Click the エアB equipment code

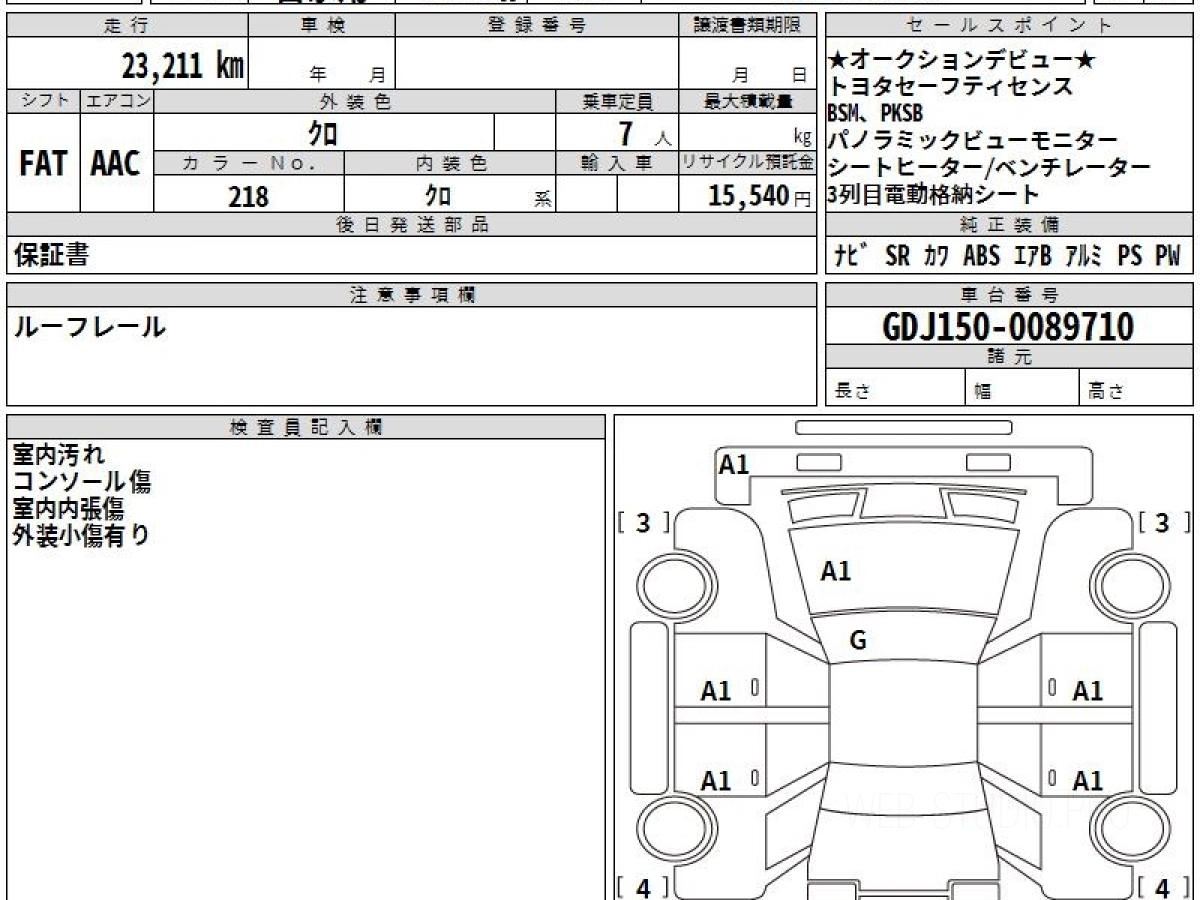pyautogui.click(x=1033, y=256)
